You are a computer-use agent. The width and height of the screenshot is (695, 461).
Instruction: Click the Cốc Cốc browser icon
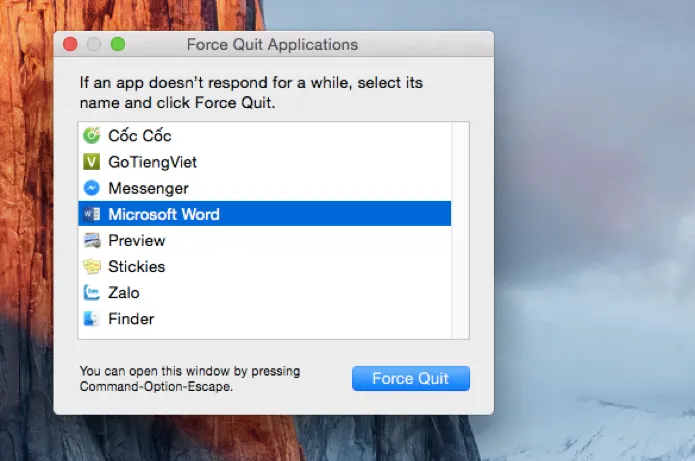(x=92, y=136)
